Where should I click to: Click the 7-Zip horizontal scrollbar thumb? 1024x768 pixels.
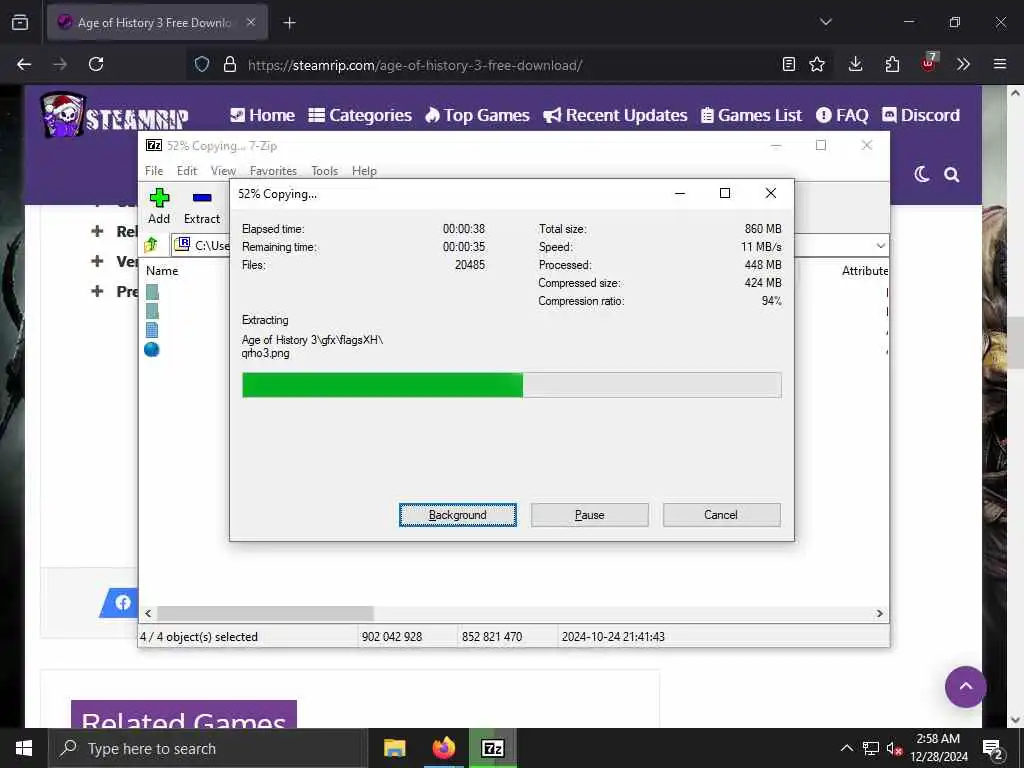pyautogui.click(x=265, y=613)
